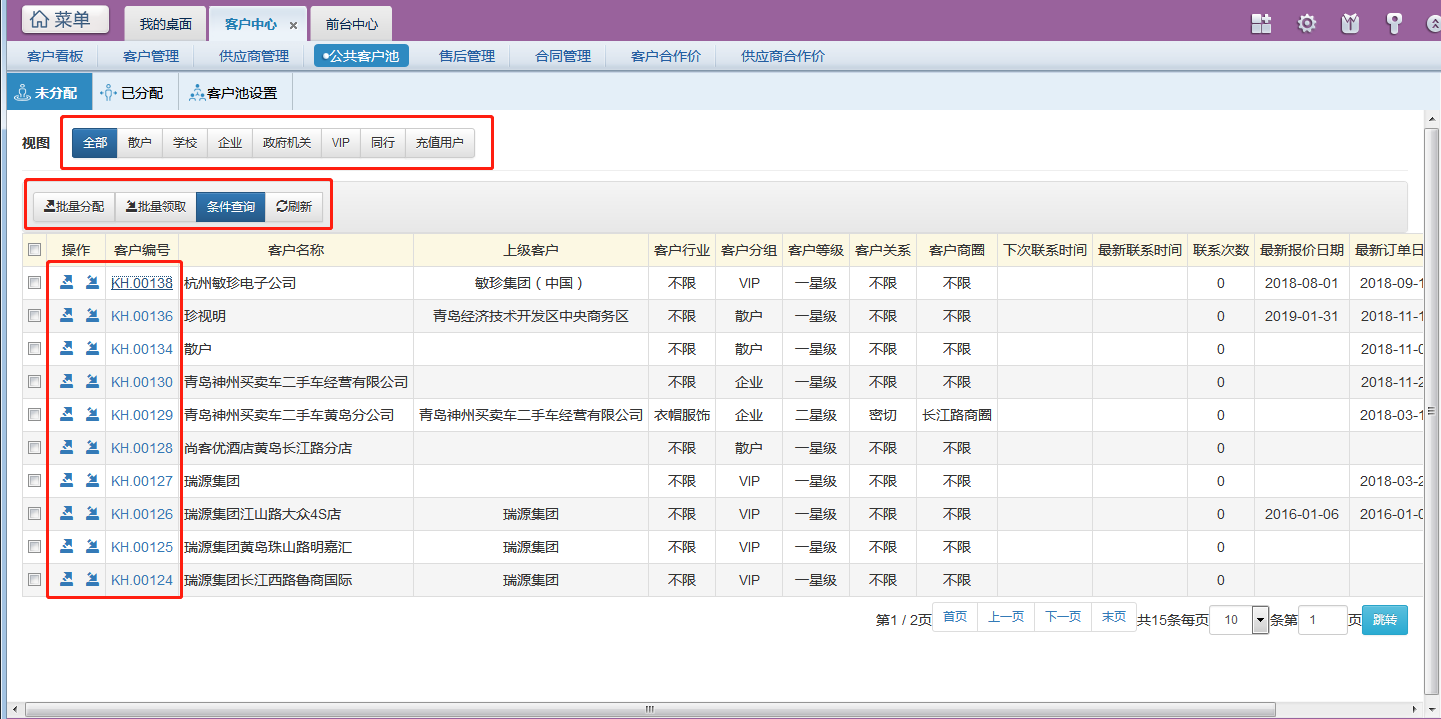
Task: Filter view by 散户
Action: (x=140, y=143)
